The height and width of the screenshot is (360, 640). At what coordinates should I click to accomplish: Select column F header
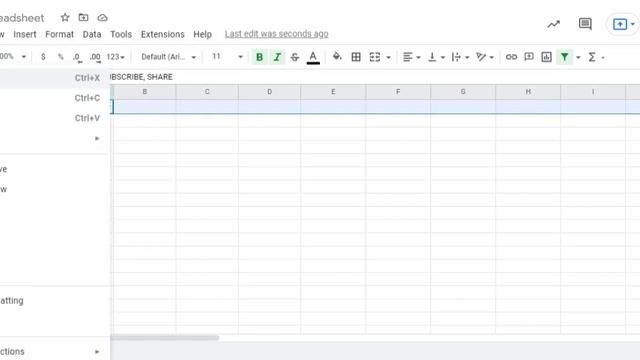(x=398, y=92)
